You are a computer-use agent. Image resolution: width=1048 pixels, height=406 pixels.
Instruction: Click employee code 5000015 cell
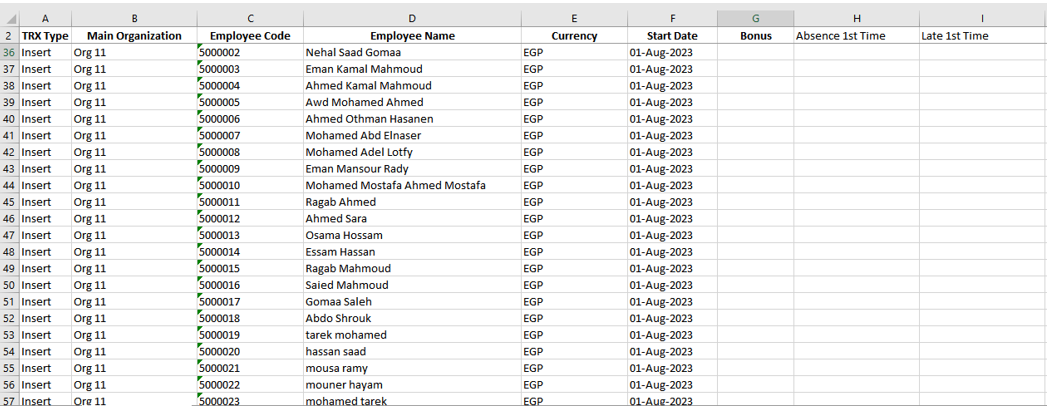250,268
